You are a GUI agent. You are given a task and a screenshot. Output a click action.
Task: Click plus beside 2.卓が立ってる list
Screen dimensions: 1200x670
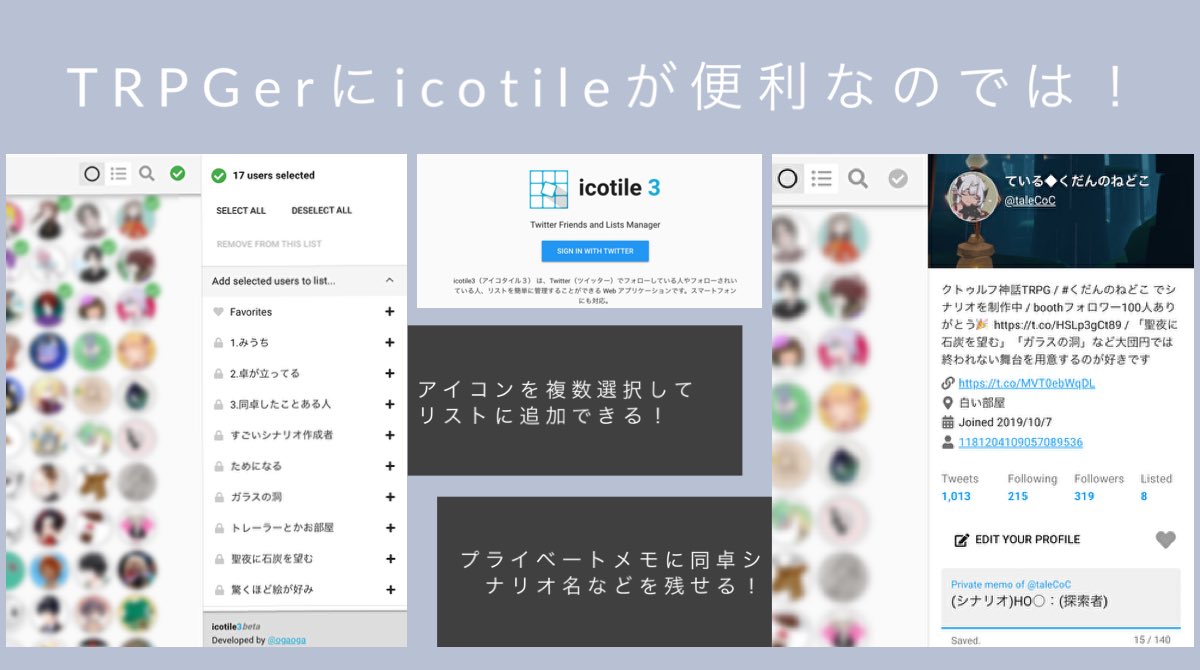click(389, 374)
